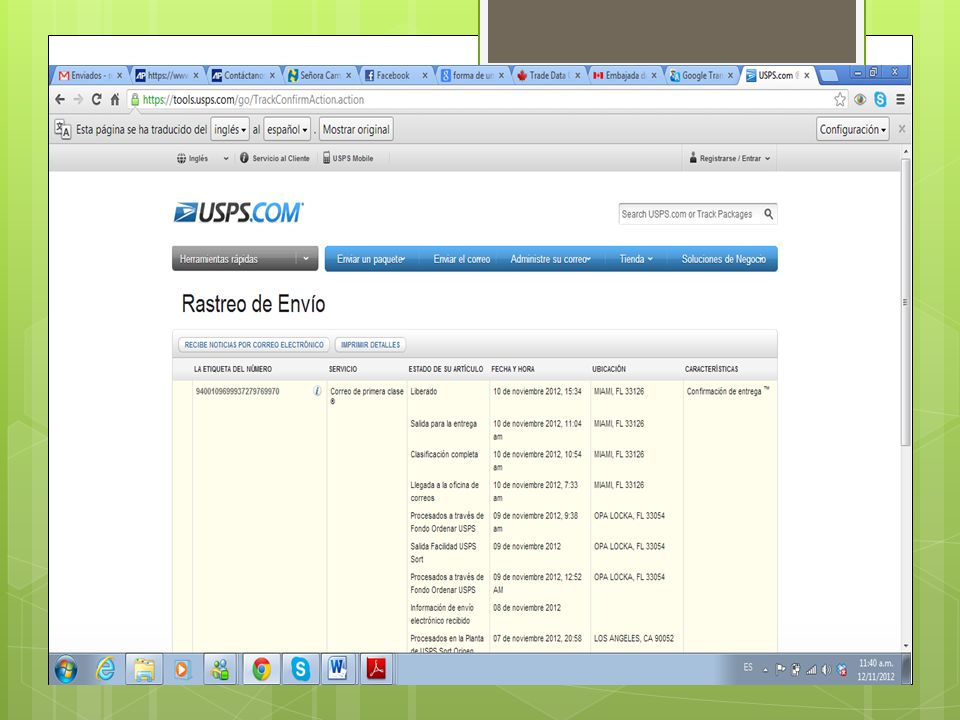Open Enviar el correo menu item
960x720 pixels.
click(462, 259)
